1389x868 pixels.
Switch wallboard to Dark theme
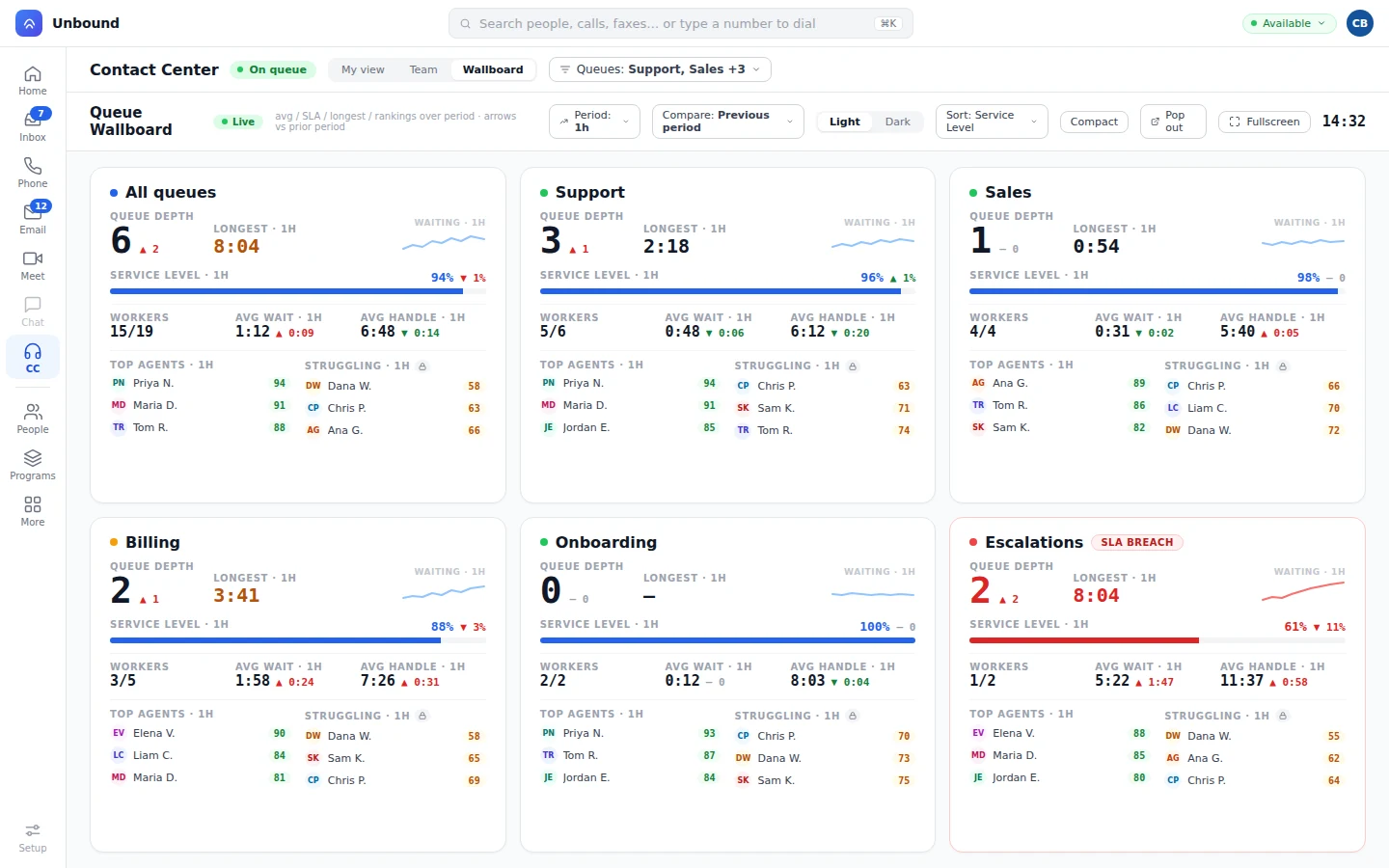[898, 122]
